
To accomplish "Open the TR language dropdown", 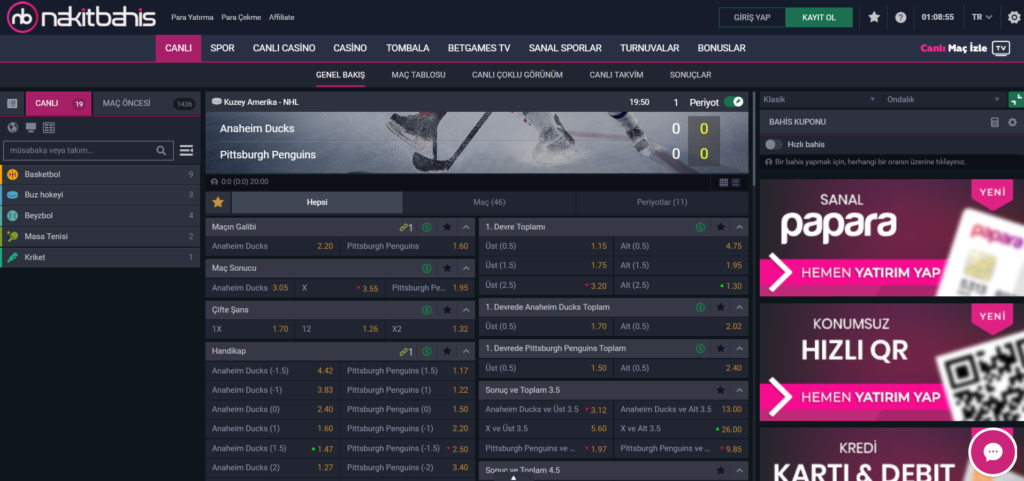I will pos(982,18).
